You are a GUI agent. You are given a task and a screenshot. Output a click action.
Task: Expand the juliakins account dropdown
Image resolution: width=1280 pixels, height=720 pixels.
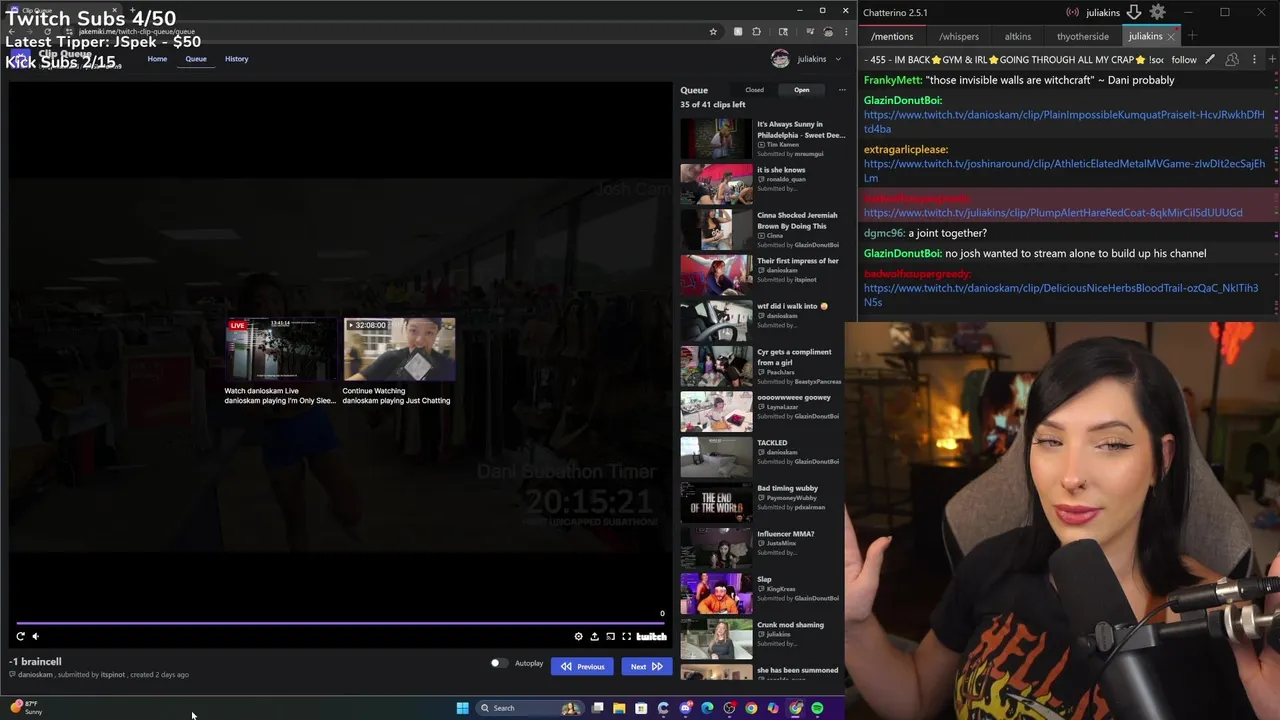[807, 59]
